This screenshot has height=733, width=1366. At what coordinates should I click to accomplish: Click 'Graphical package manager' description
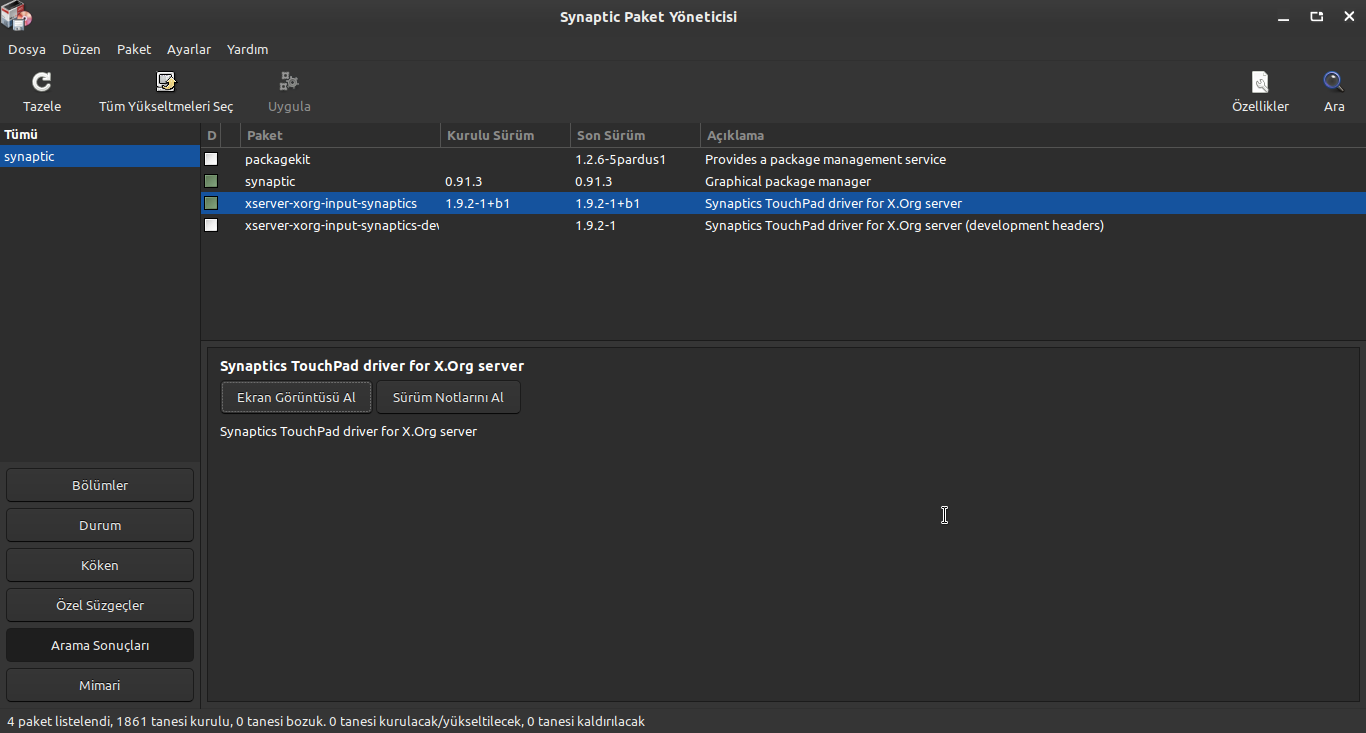(x=788, y=181)
